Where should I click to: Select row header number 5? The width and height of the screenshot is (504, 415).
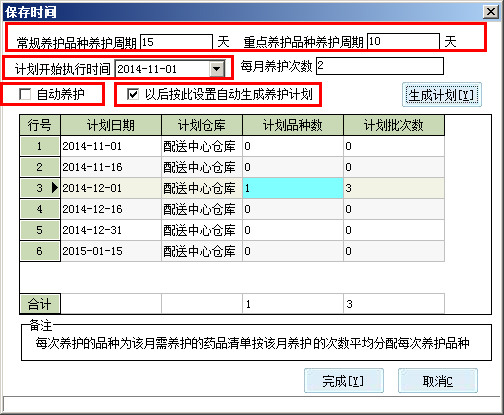click(x=40, y=230)
